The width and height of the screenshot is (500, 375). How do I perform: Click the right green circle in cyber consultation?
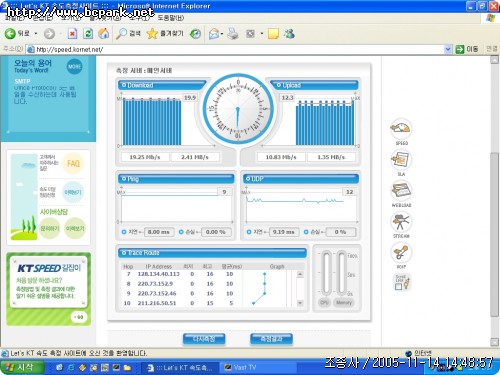tap(75, 229)
